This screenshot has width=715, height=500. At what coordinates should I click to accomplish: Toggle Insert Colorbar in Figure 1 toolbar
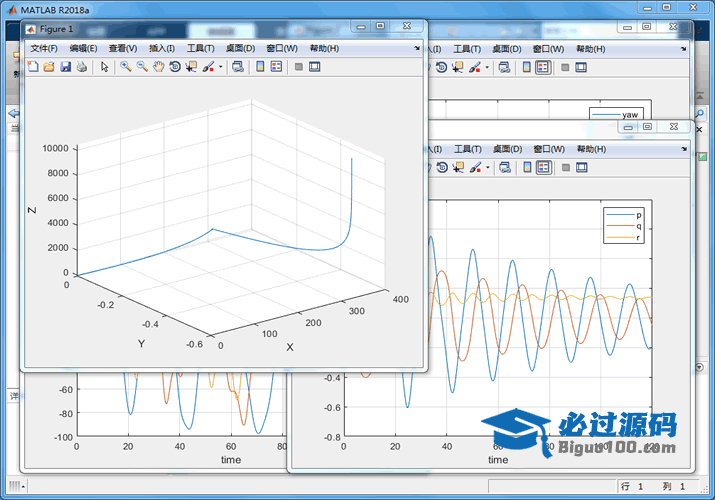coord(260,67)
